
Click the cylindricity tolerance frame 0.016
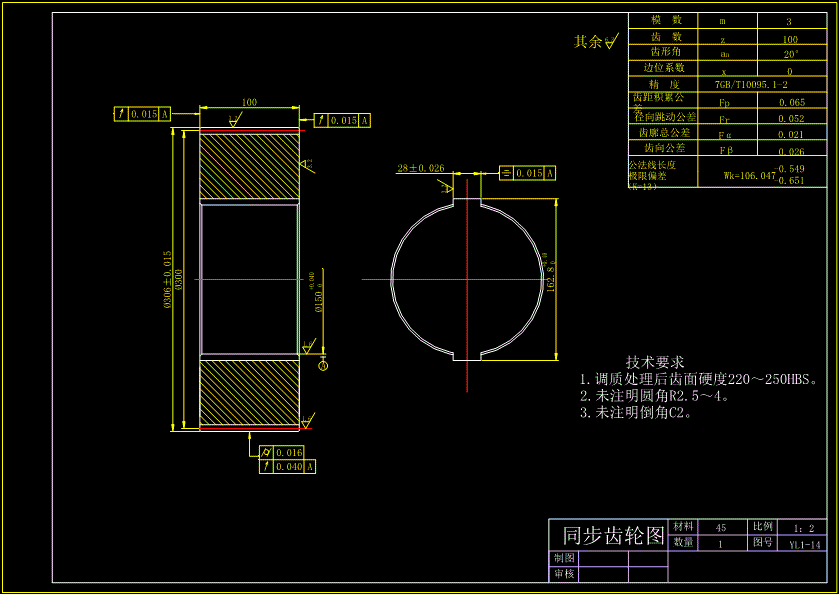pyautogui.click(x=281, y=452)
